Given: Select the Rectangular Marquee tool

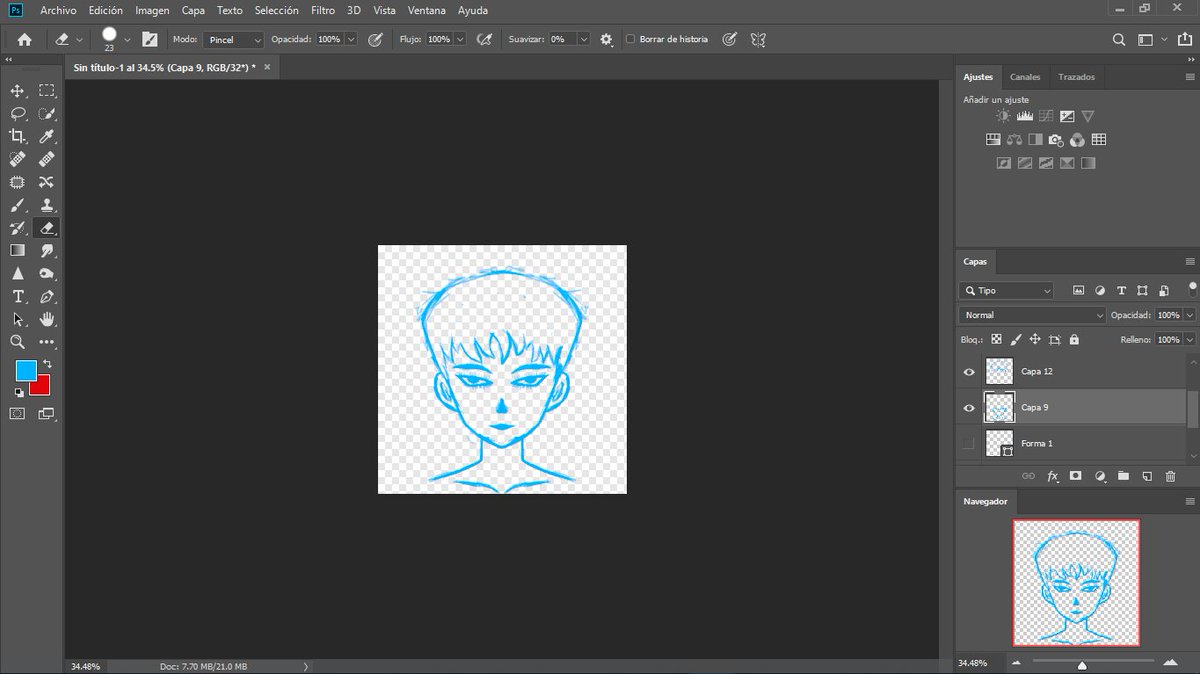Looking at the screenshot, I should click(x=46, y=91).
